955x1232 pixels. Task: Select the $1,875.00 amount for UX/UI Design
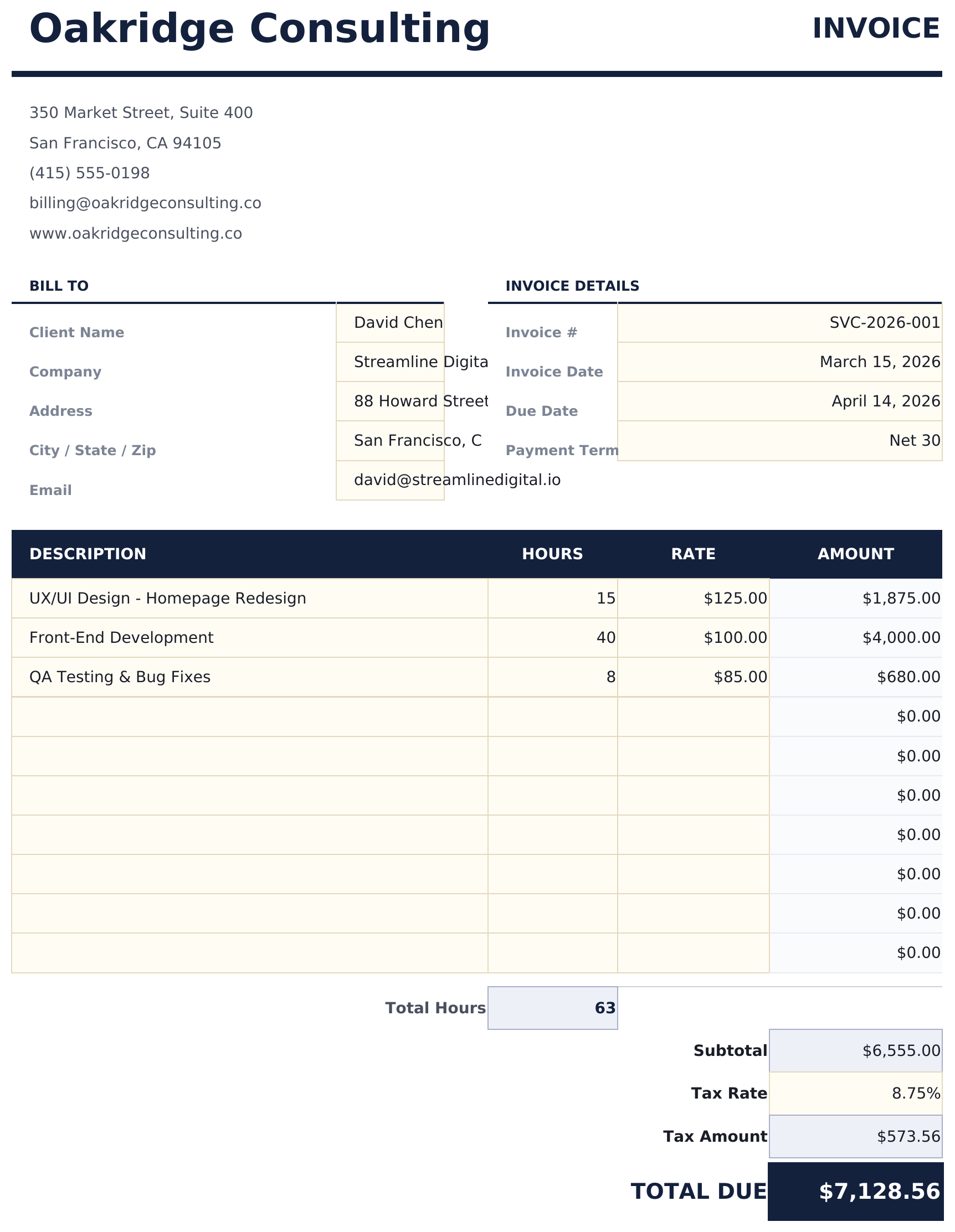click(855, 599)
